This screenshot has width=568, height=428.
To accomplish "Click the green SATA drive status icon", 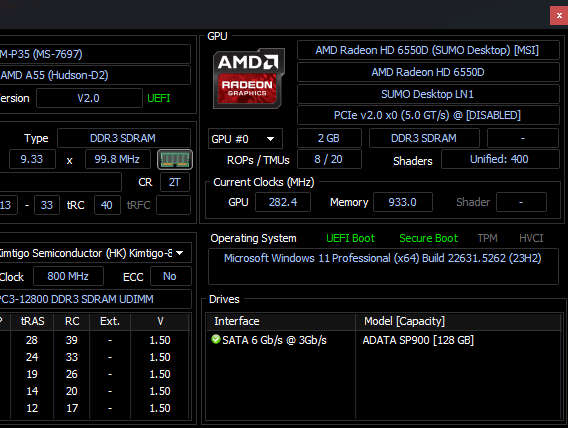I will click(x=216, y=339).
